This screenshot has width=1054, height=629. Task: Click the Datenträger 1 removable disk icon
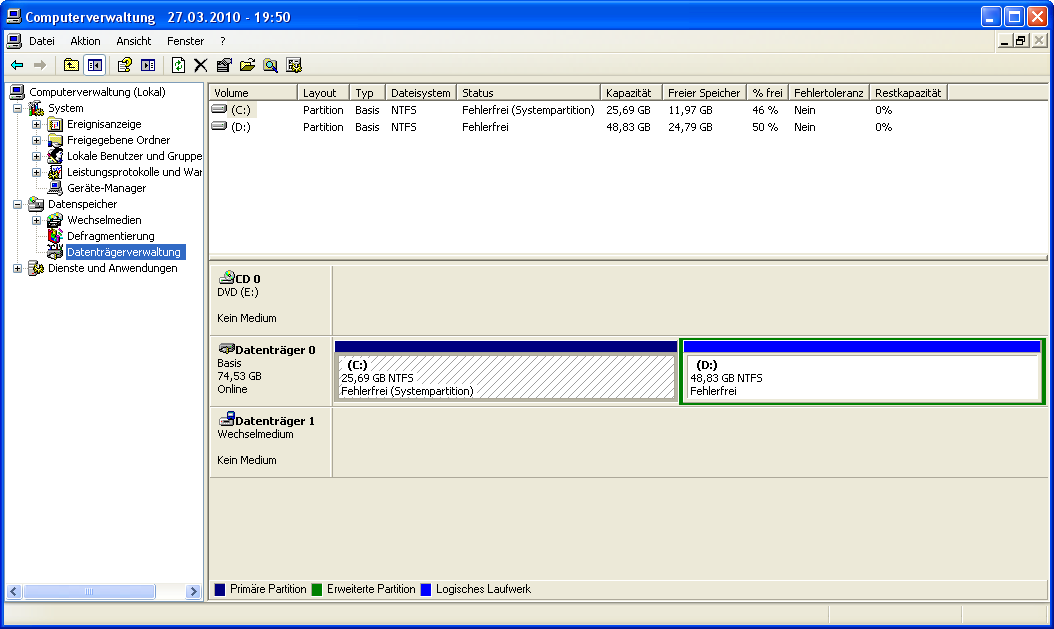[x=227, y=419]
